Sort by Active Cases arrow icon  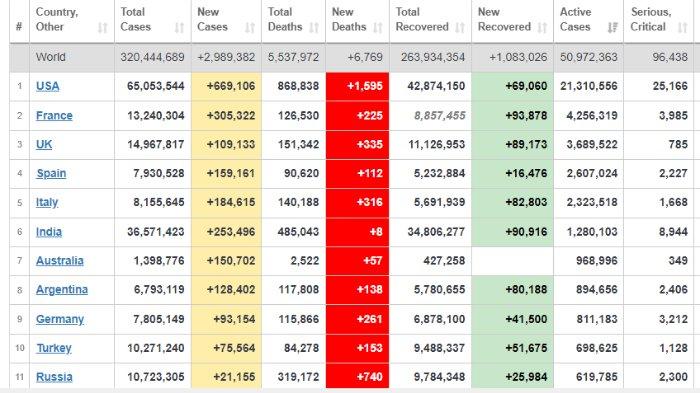click(612, 28)
